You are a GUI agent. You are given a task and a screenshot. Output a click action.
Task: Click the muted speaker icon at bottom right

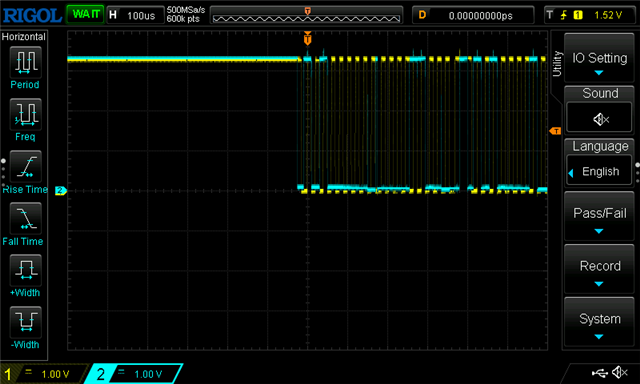pos(620,372)
